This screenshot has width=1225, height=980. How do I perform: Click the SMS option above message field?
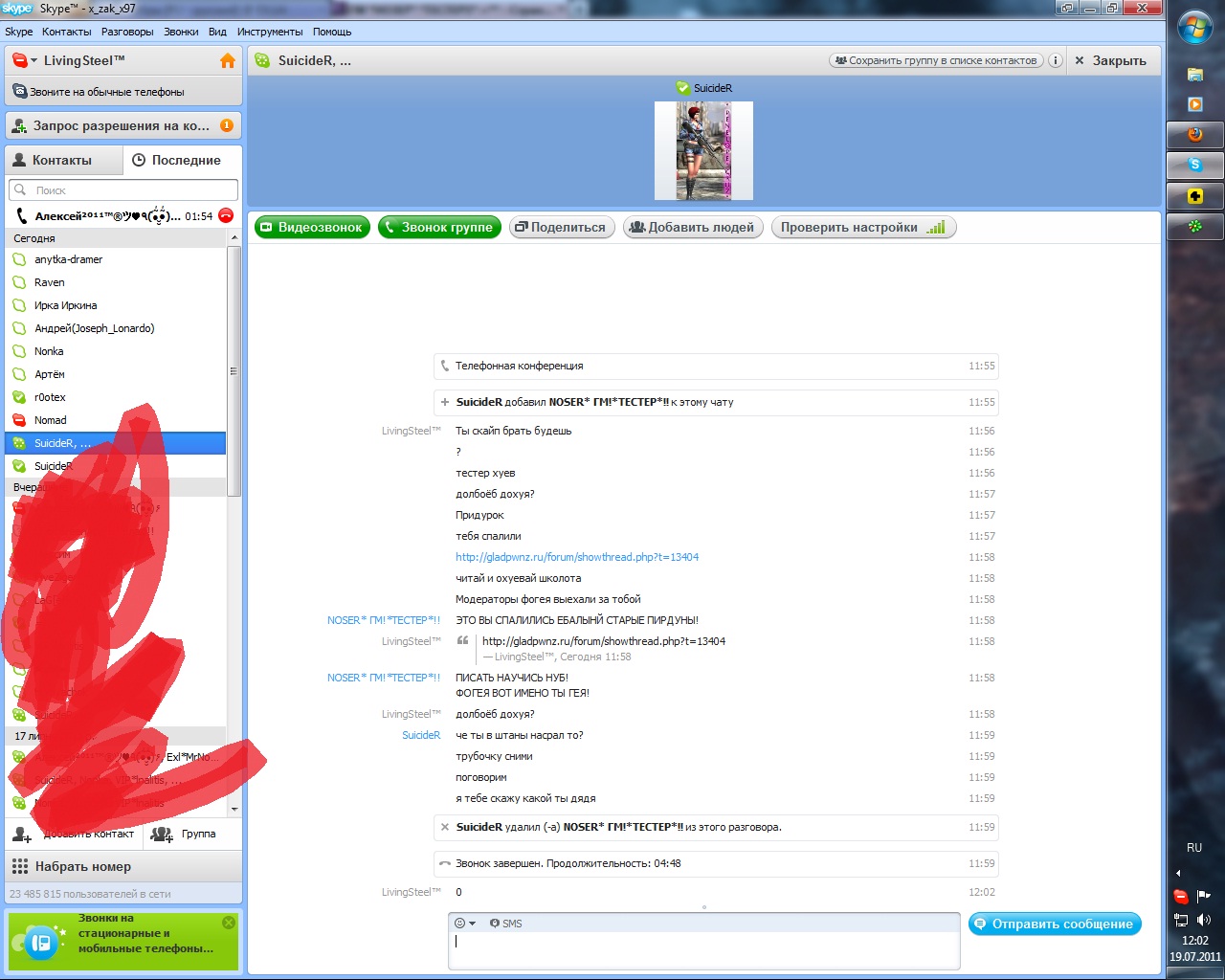pos(506,924)
